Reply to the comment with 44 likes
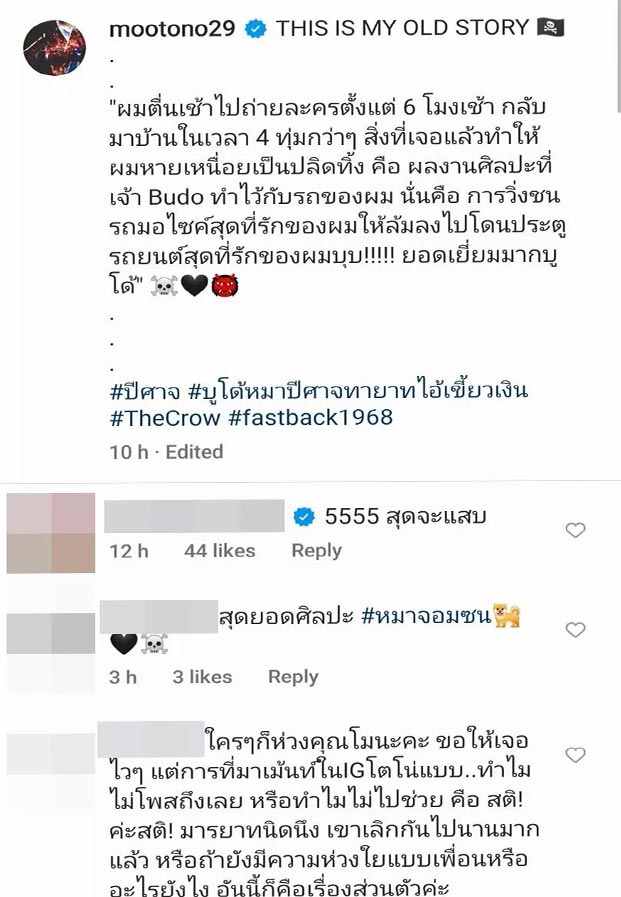 click(316, 550)
